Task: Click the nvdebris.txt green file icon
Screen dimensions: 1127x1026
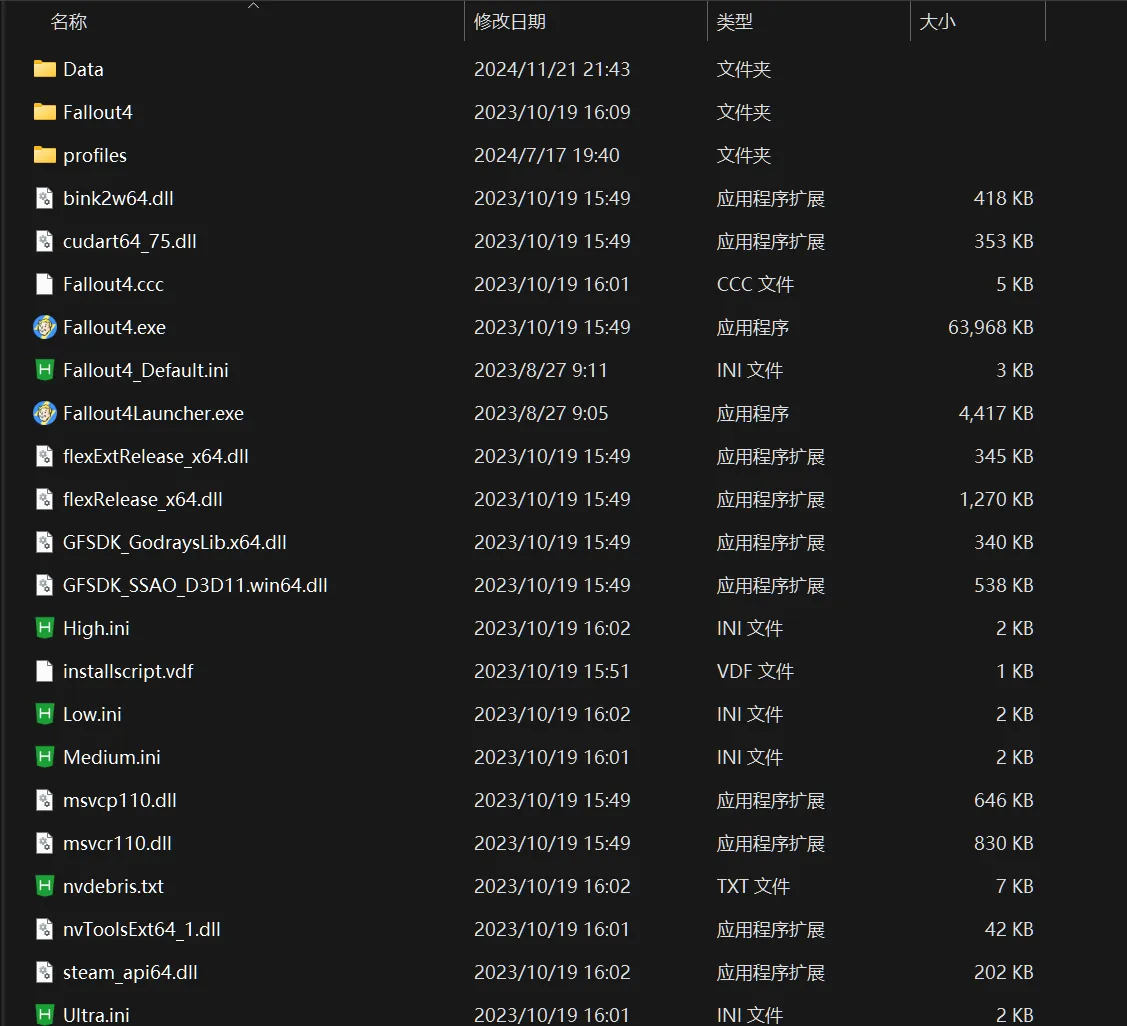Action: pyautogui.click(x=45, y=886)
